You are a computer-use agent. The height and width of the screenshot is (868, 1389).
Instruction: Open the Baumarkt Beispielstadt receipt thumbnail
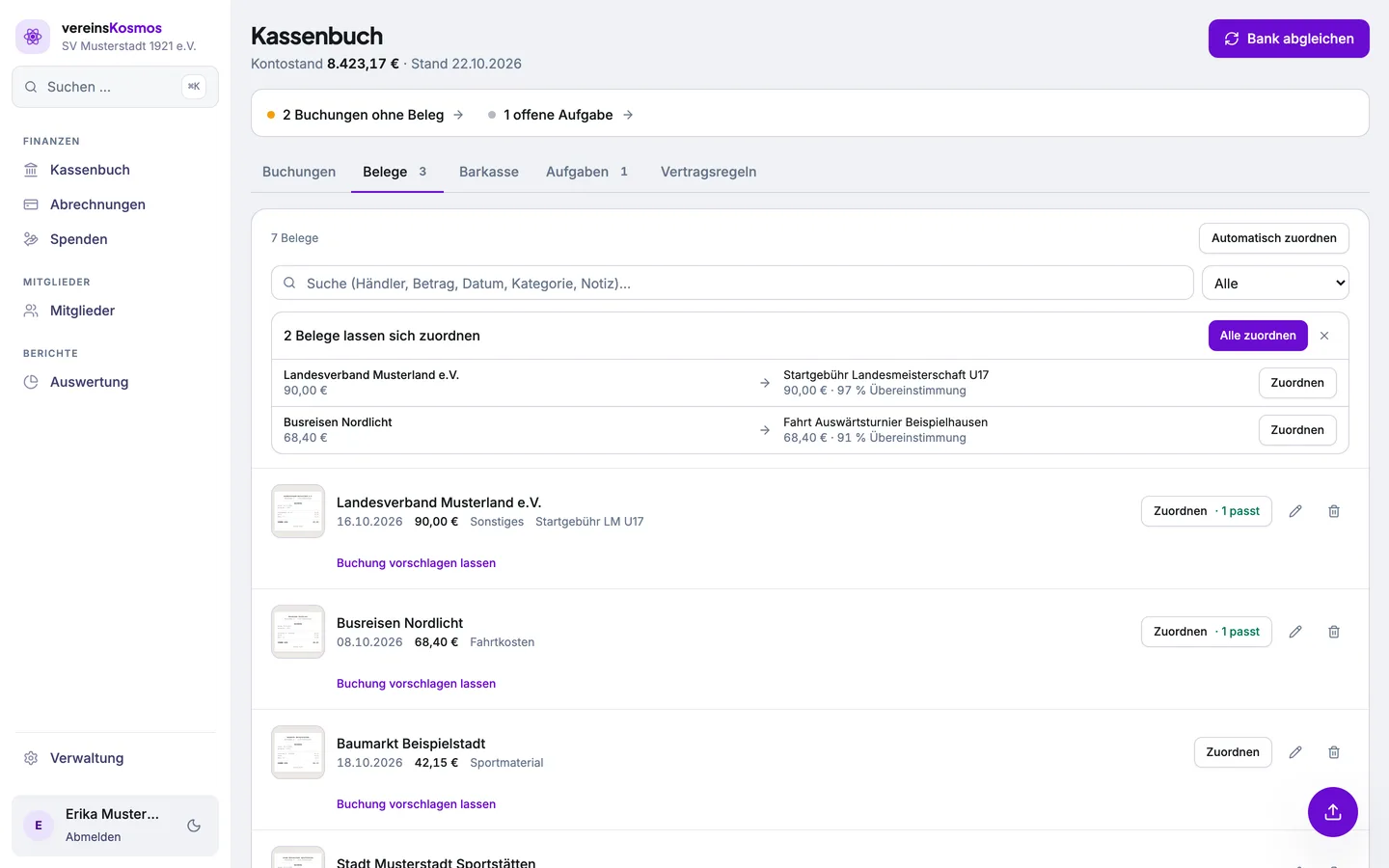pos(298,752)
